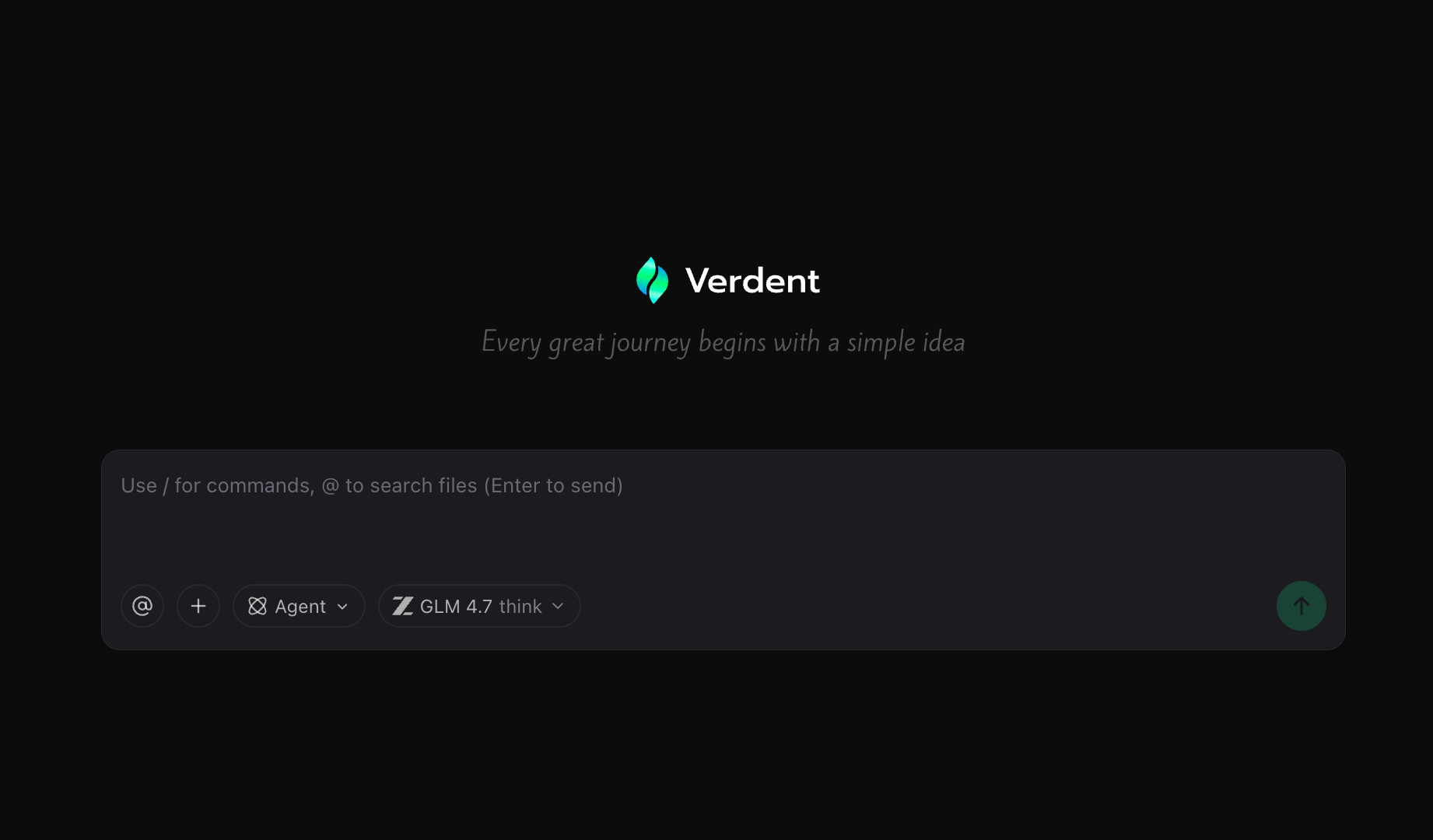
Task: Select the 'think' label in model selector
Action: pyautogui.click(x=520, y=606)
